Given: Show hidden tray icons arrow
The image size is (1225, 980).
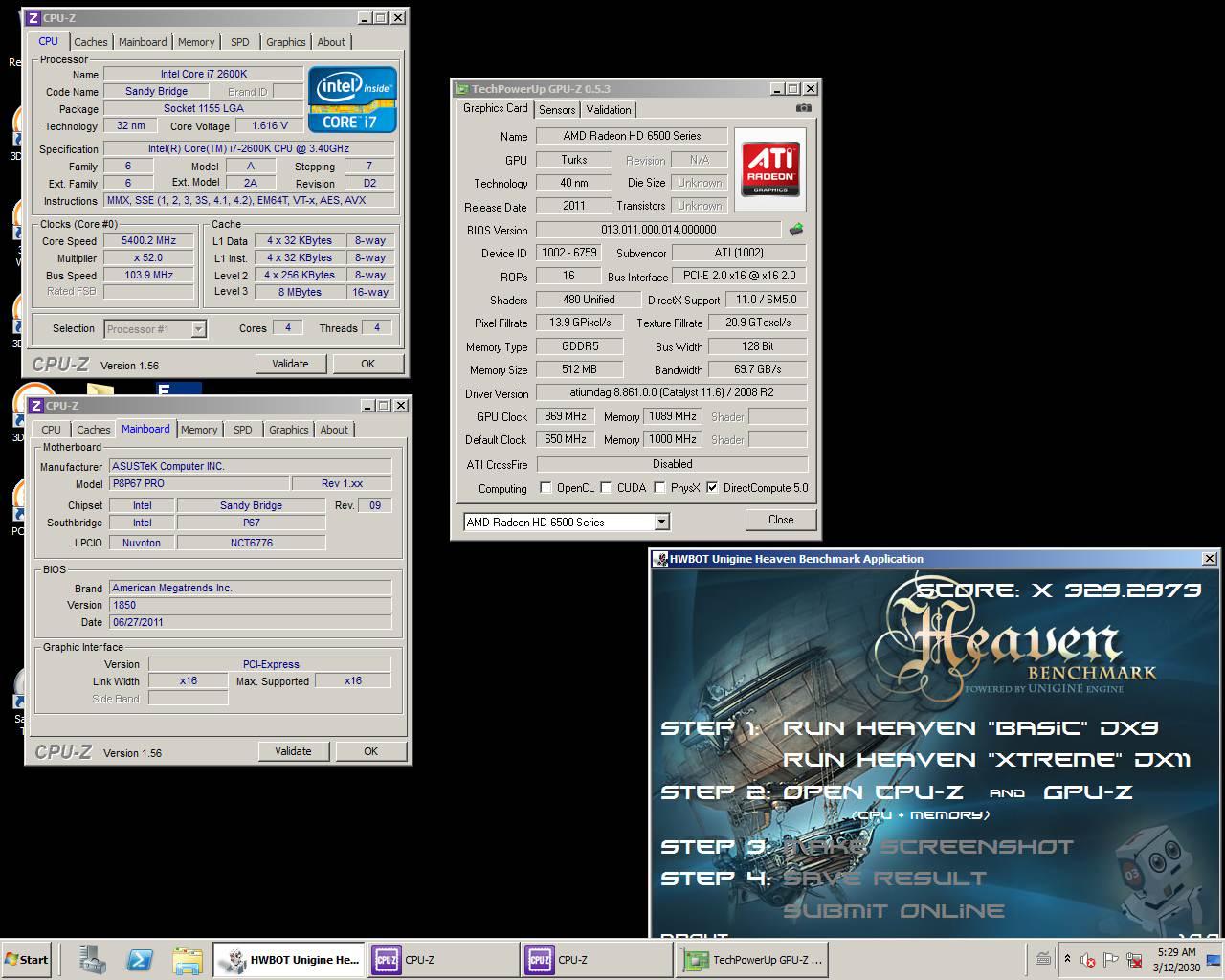Looking at the screenshot, I should click(1067, 958).
